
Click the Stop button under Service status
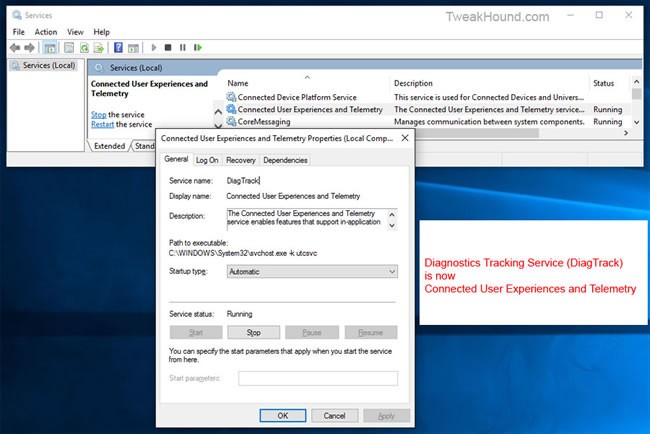(x=253, y=332)
